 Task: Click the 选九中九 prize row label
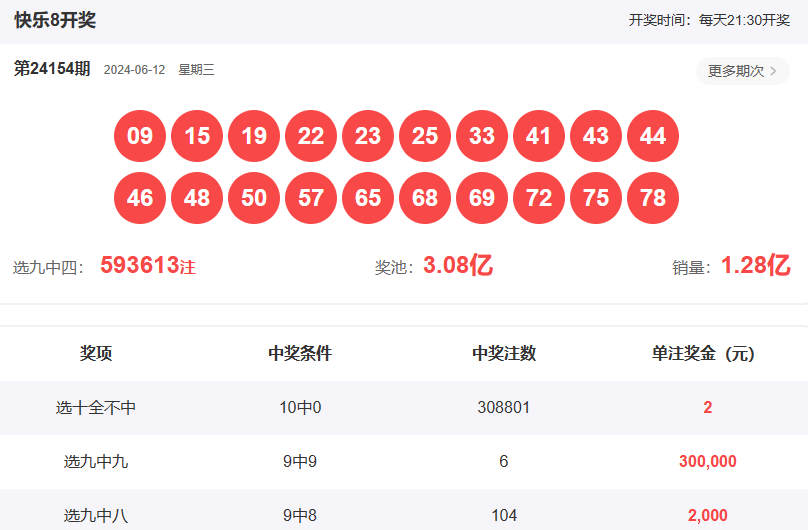point(96,461)
